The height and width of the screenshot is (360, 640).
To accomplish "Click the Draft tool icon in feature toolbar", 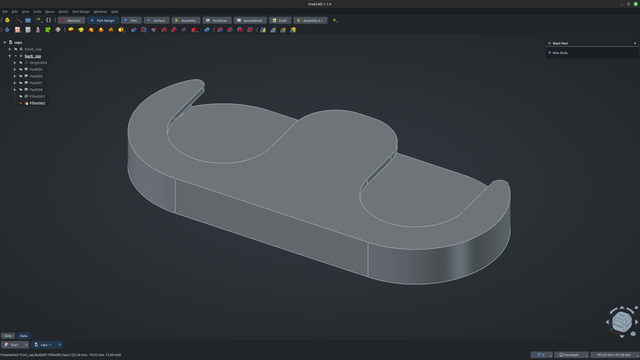I will click(x=240, y=30).
